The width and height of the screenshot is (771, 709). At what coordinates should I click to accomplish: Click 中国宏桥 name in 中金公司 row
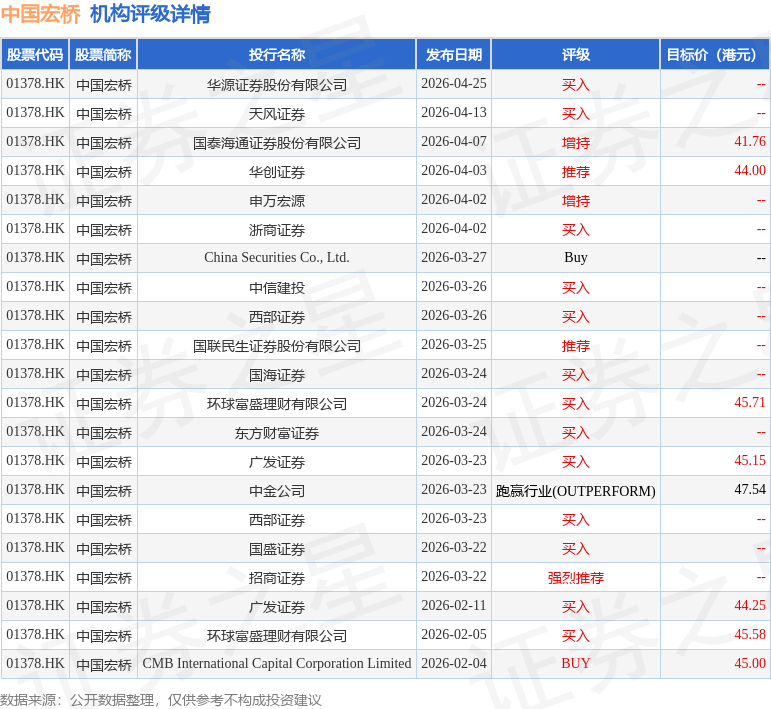(x=104, y=491)
